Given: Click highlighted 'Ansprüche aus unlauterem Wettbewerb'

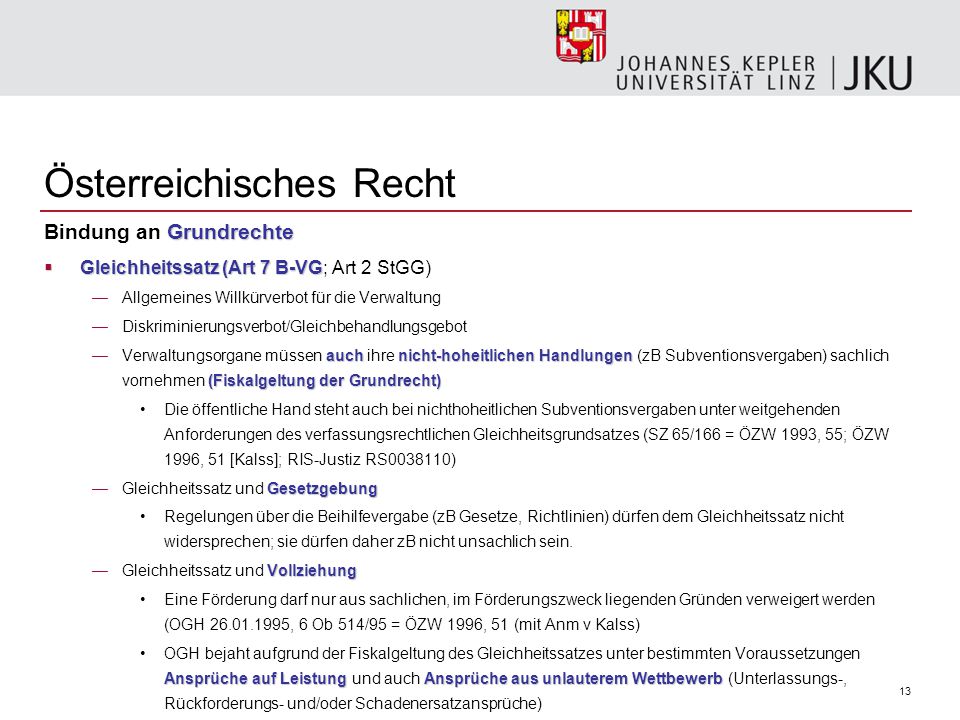Looking at the screenshot, I should coord(573,678).
